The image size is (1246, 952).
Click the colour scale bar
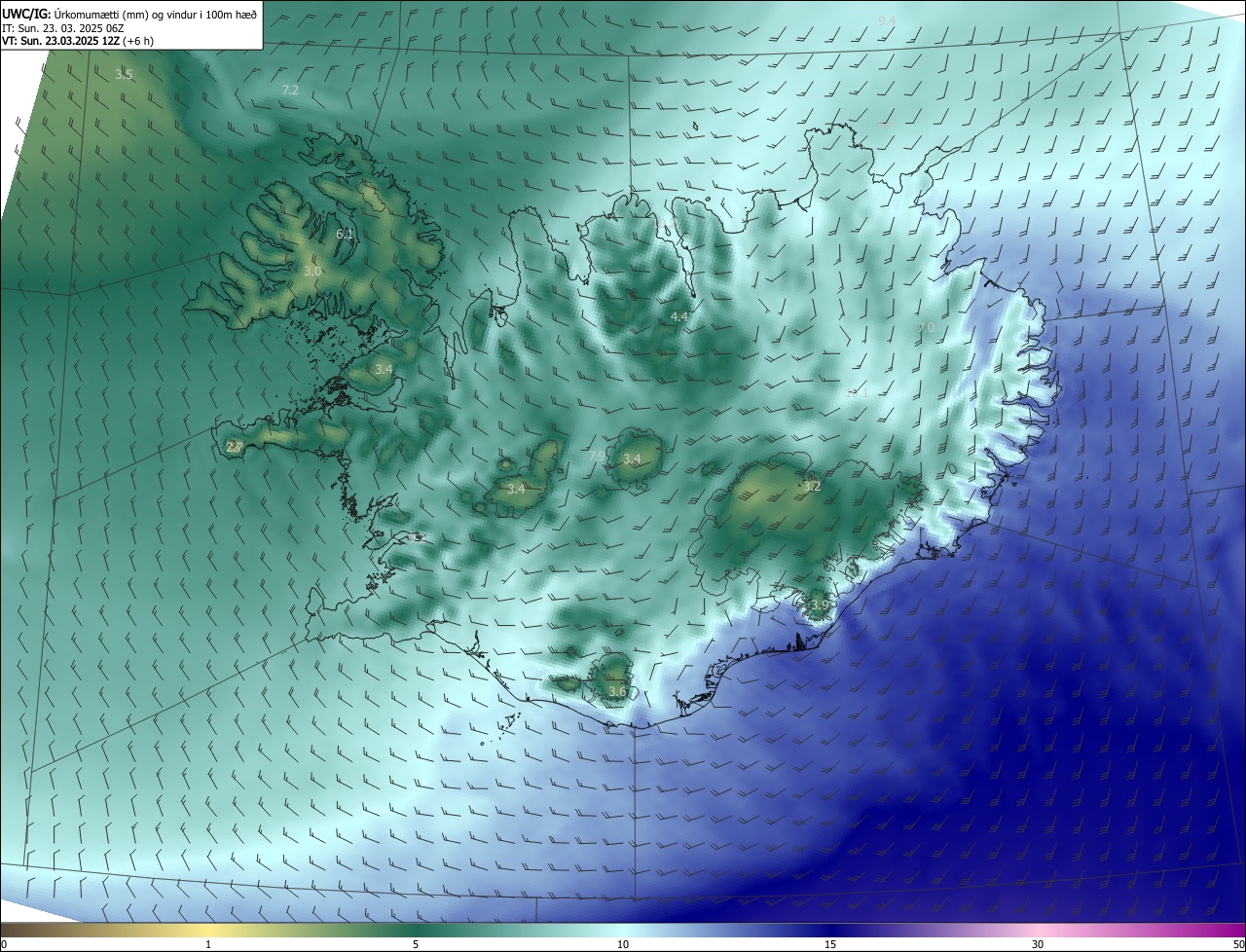point(623,930)
